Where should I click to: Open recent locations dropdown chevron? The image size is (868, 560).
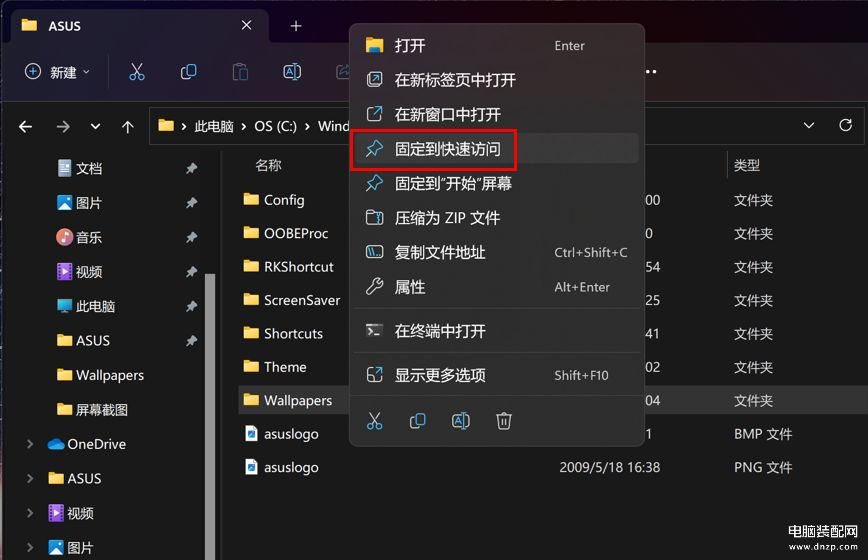coord(96,127)
